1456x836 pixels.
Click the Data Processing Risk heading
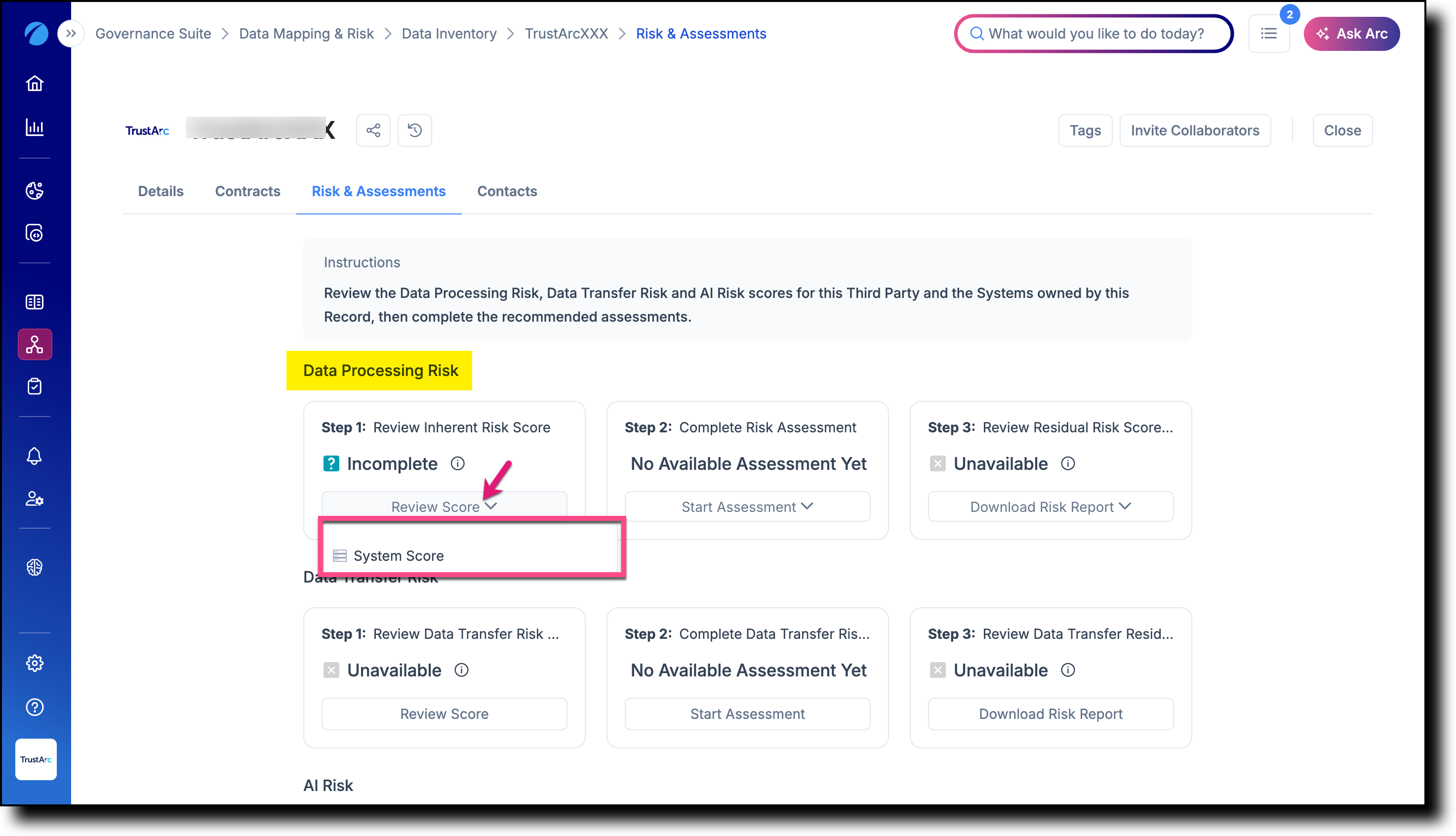380,371
